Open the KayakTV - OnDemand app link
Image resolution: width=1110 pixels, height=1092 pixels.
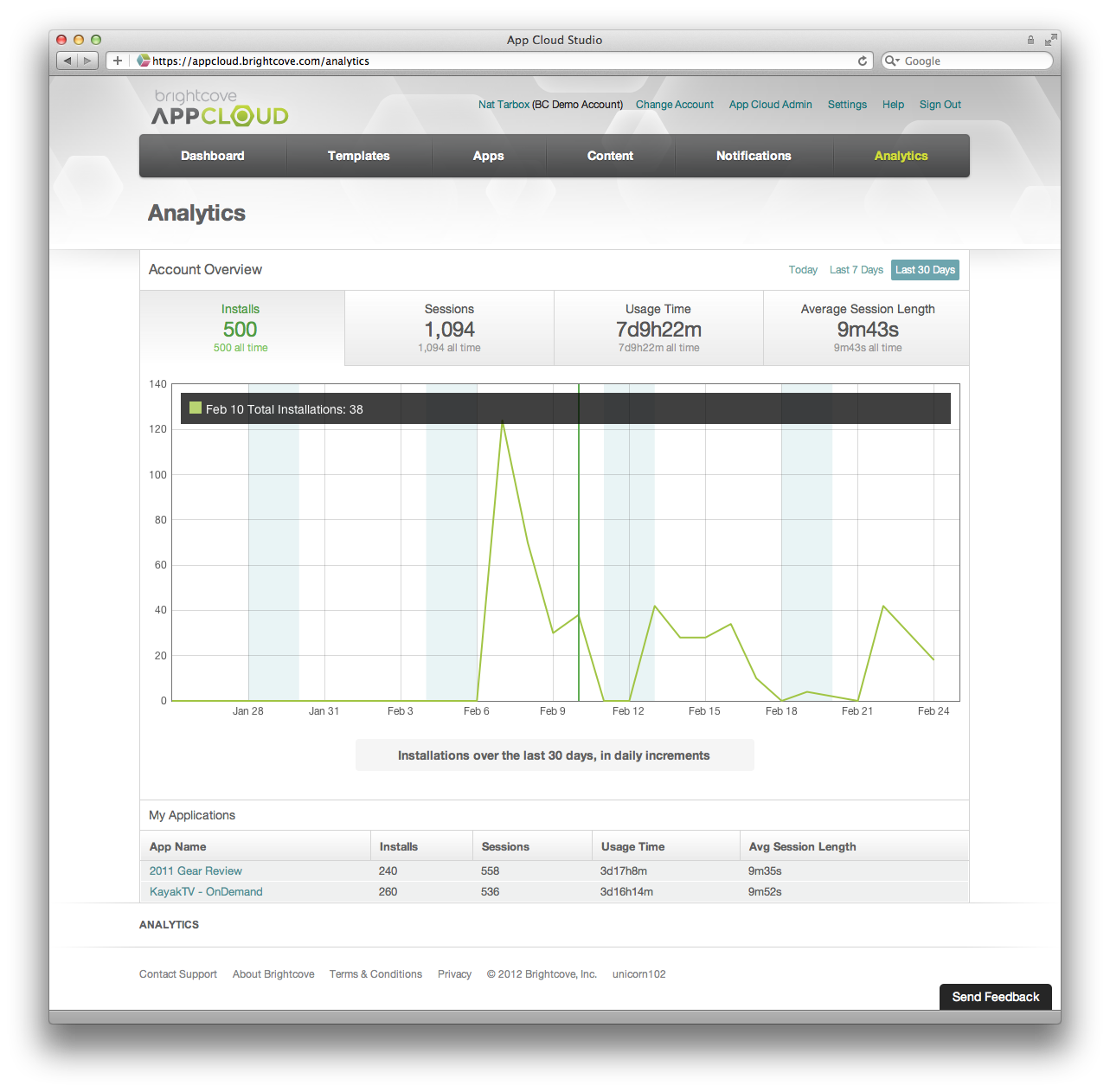click(x=206, y=891)
